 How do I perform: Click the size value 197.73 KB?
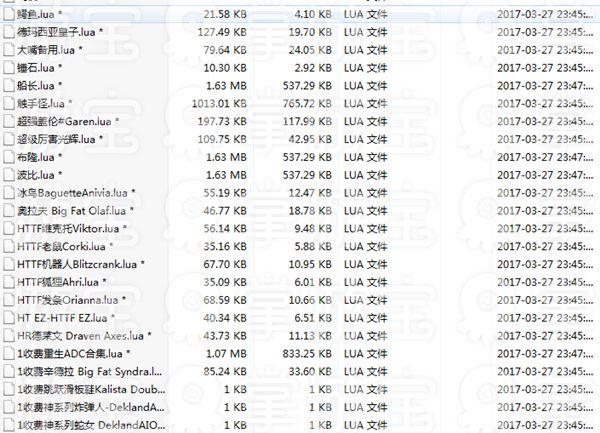(222, 122)
